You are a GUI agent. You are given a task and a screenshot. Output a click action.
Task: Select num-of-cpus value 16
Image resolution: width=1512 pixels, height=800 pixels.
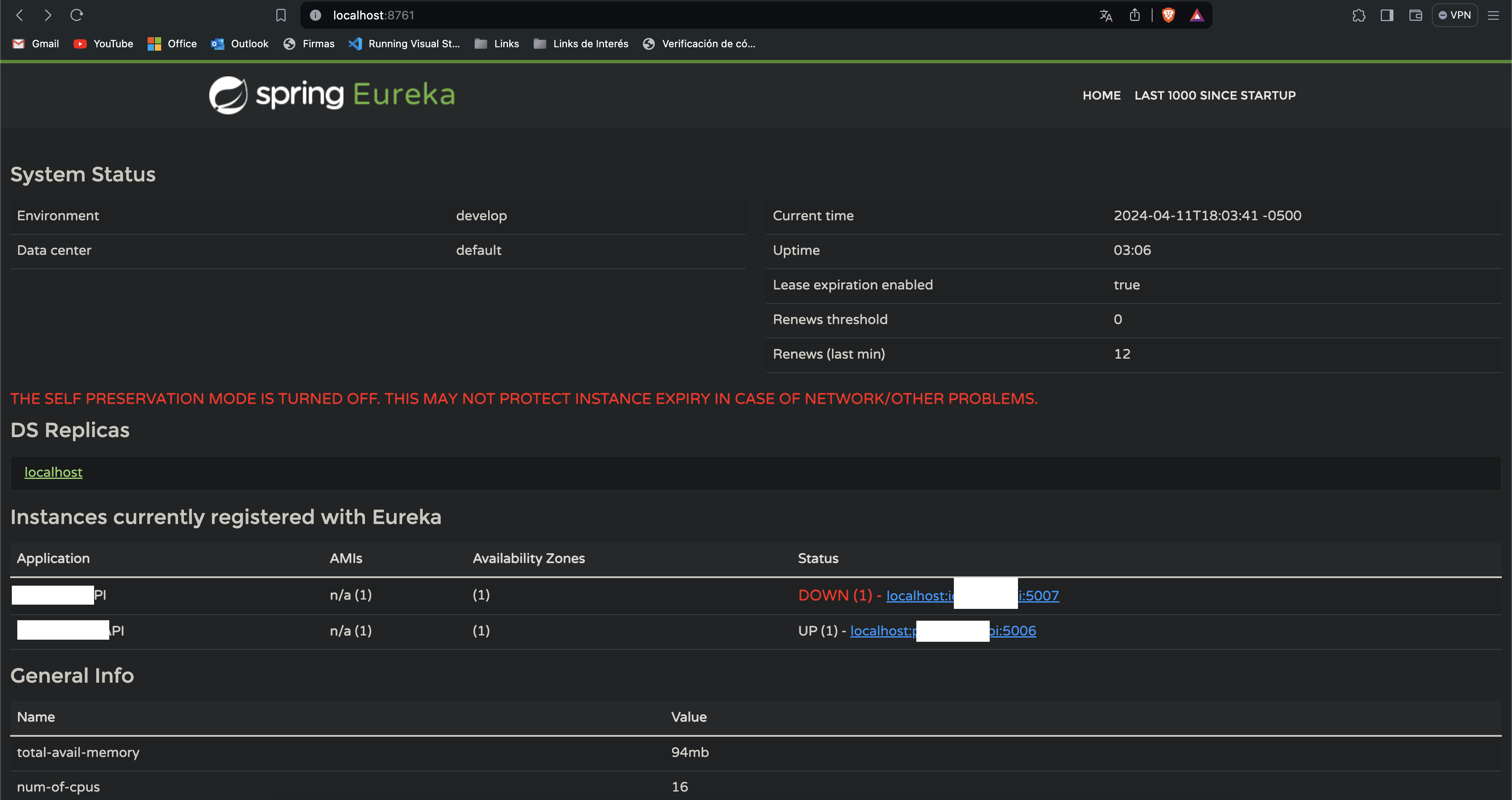tap(679, 786)
